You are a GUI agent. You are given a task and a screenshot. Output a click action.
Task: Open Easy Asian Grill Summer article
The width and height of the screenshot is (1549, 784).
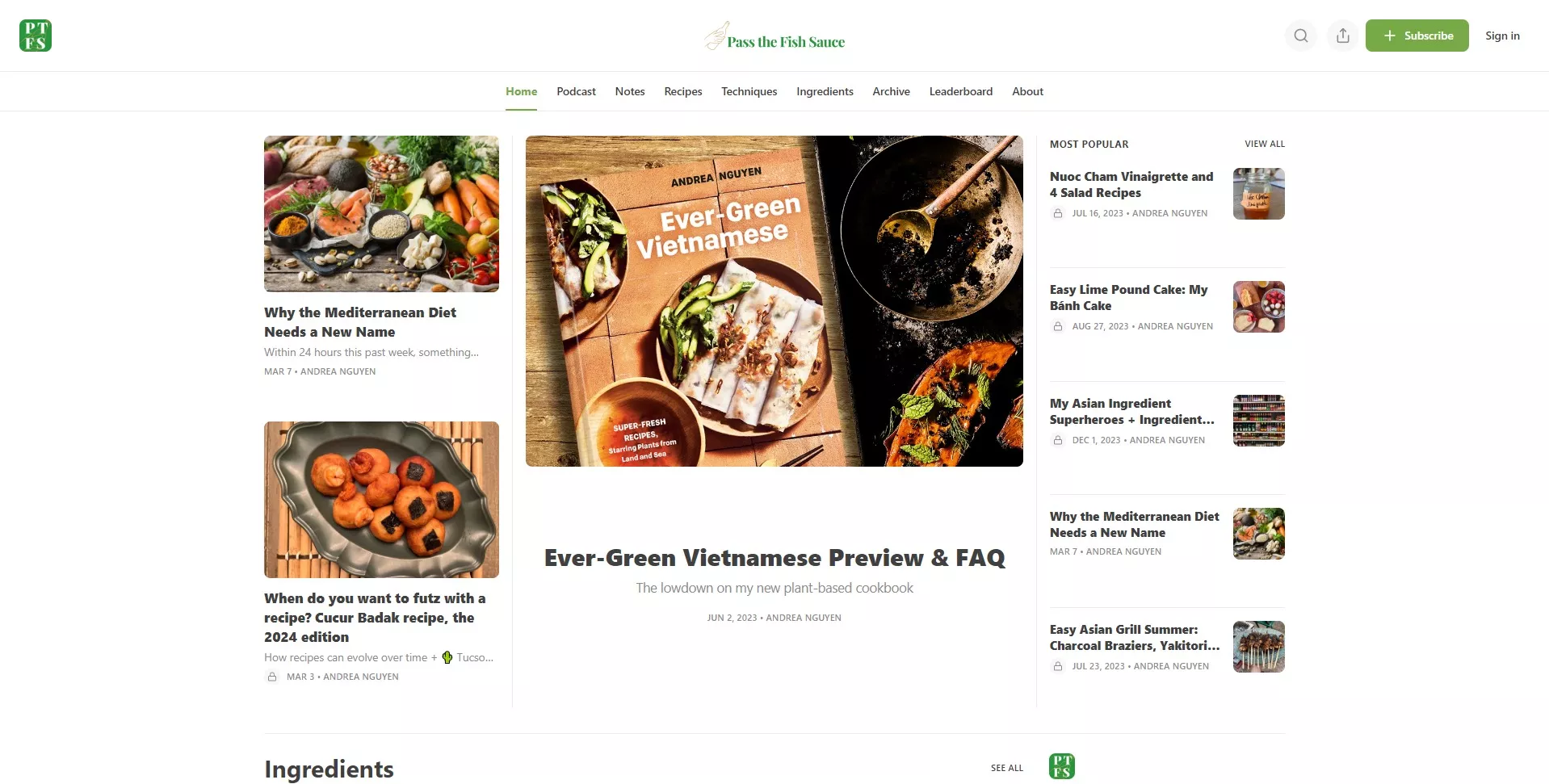[x=1135, y=637]
